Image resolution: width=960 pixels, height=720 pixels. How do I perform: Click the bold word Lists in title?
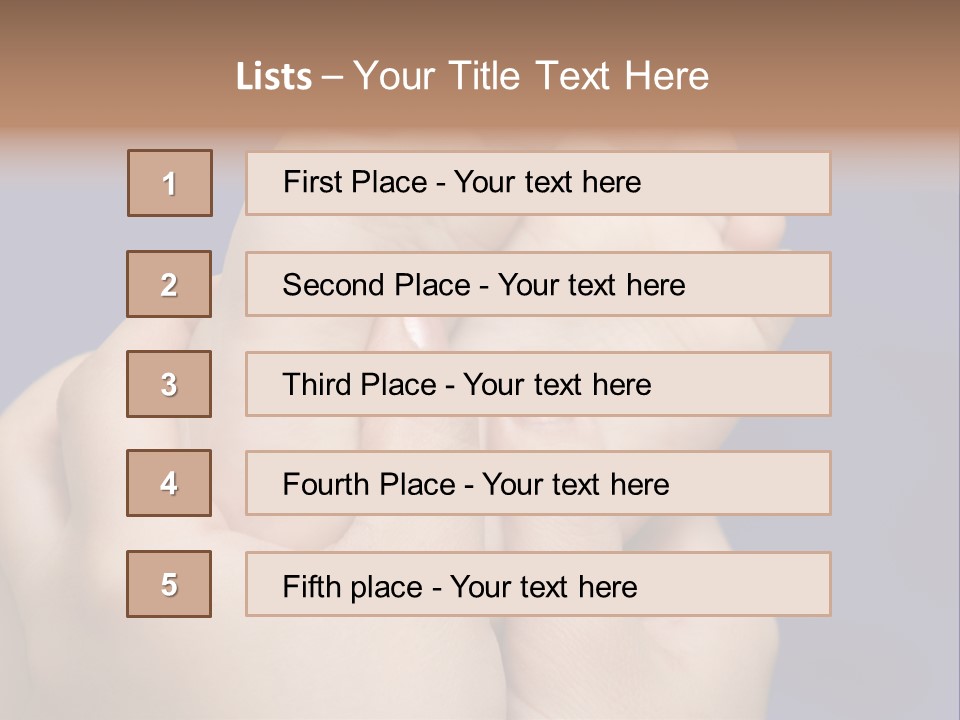[x=274, y=77]
